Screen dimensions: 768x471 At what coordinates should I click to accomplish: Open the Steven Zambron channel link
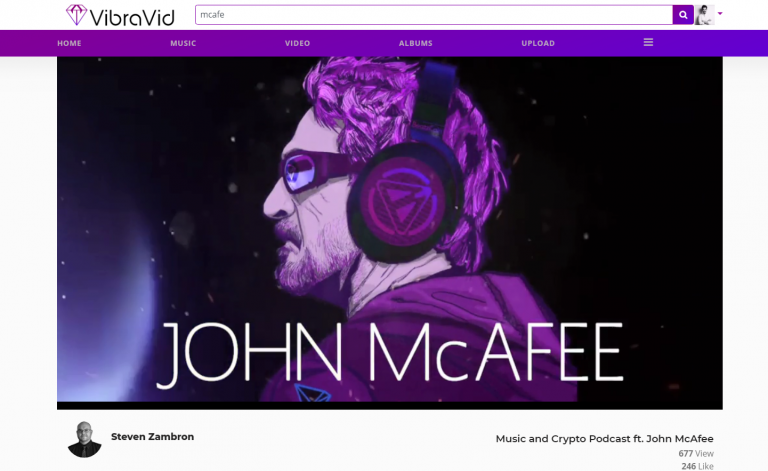152,437
